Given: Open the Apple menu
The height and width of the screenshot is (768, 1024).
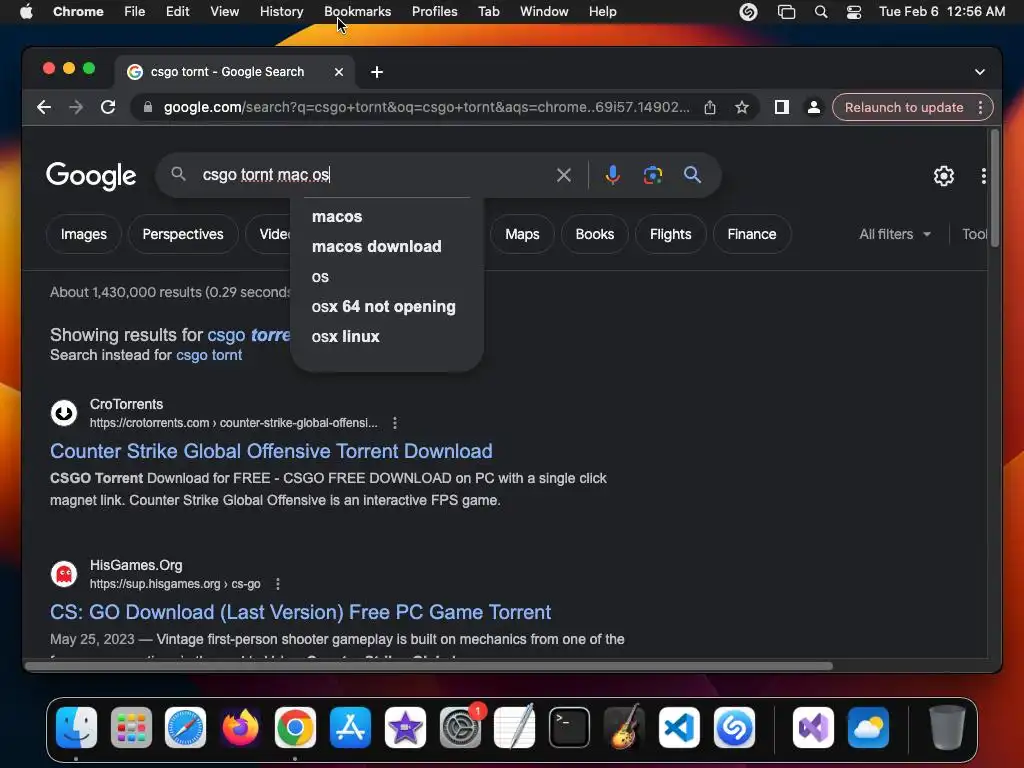Looking at the screenshot, I should point(26,12).
